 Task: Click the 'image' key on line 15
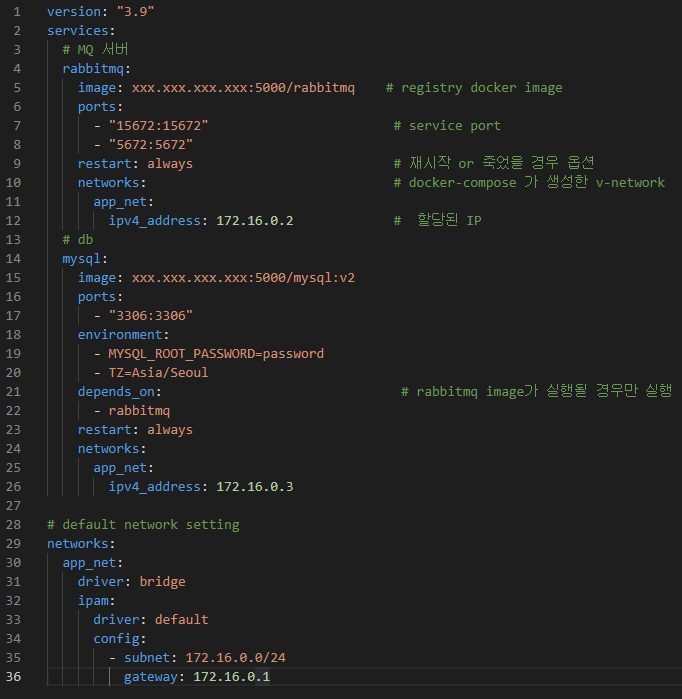point(97,278)
